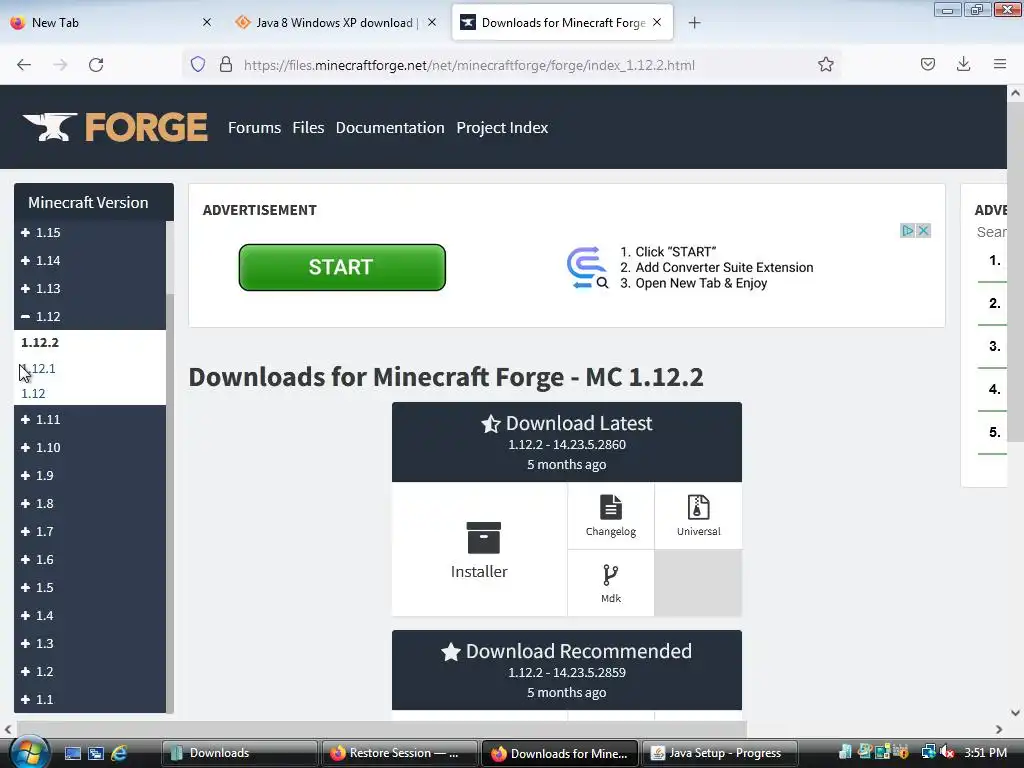
Task: Reload the current page
Action: (x=96, y=65)
